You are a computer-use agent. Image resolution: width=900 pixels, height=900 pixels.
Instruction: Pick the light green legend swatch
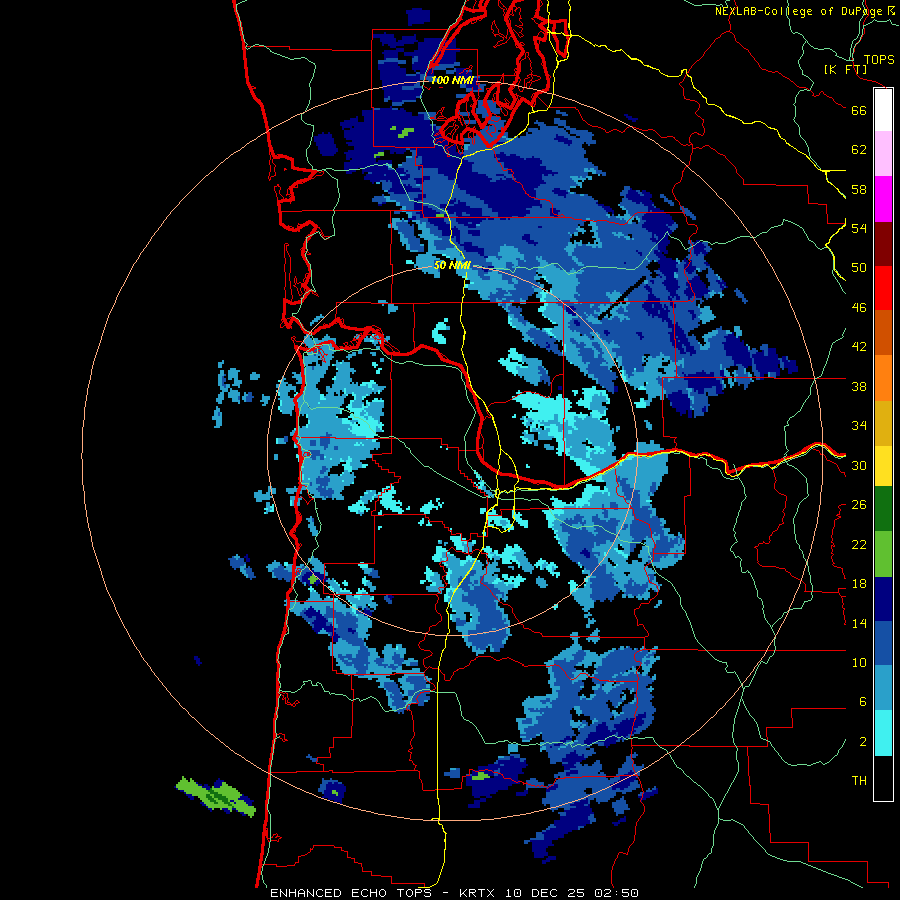coord(883,553)
